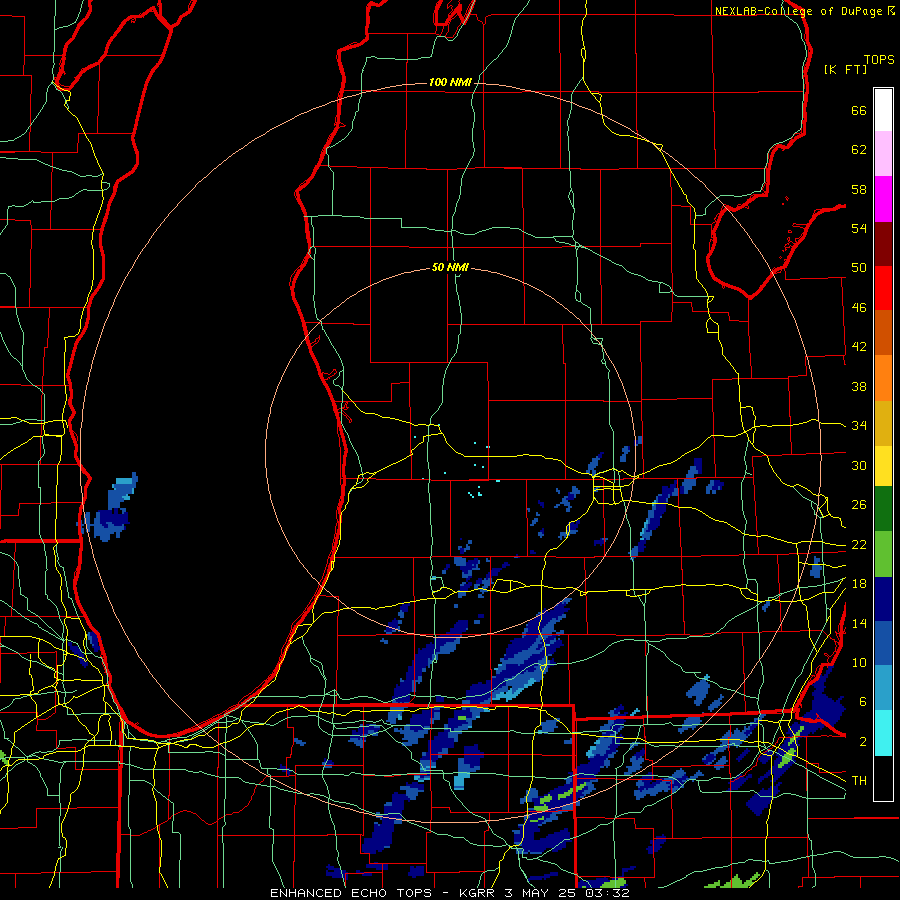900x900 pixels.
Task: Click the white swatch at top of legend
Action: tap(883, 110)
